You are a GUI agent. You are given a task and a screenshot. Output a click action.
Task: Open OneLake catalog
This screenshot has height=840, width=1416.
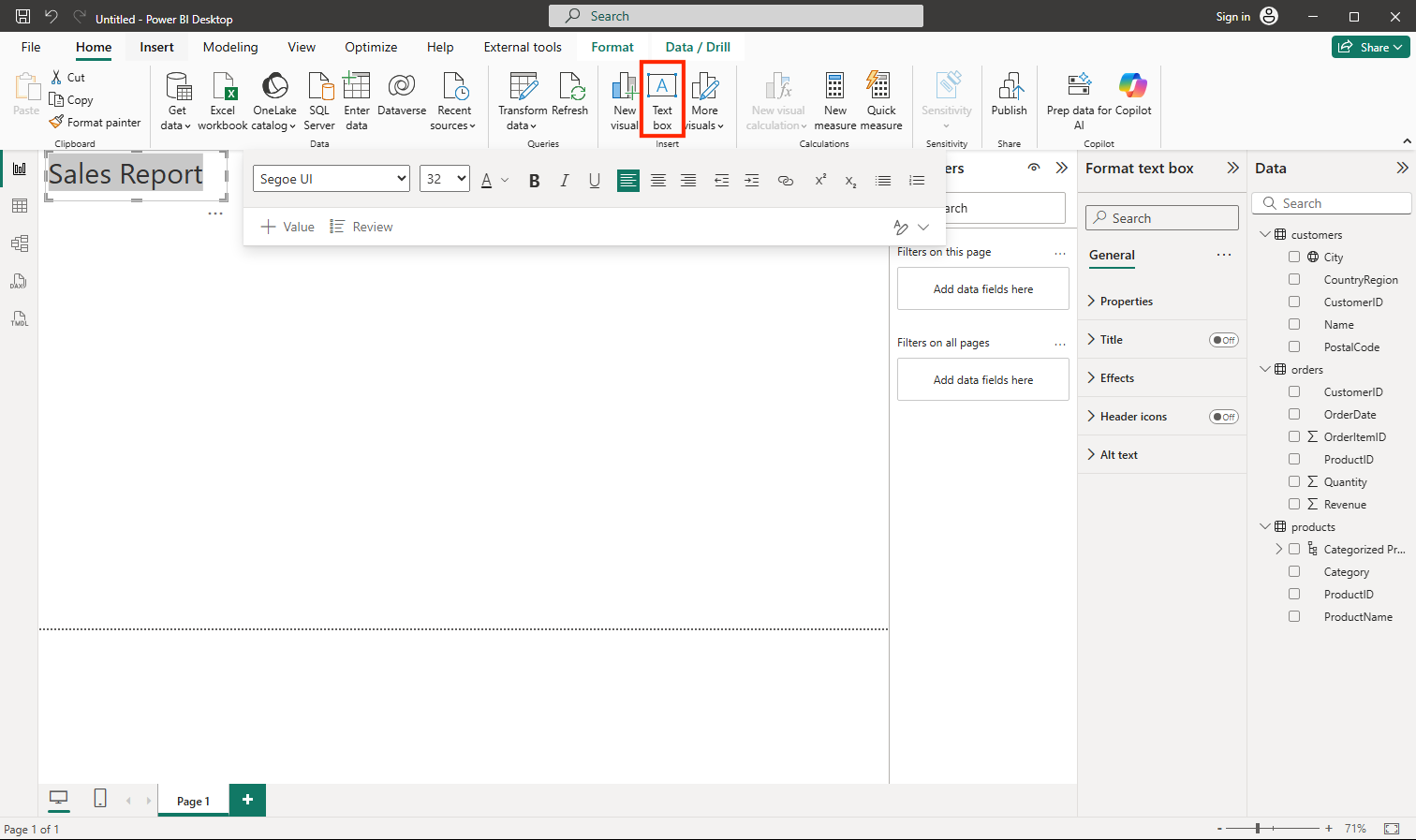click(x=274, y=101)
